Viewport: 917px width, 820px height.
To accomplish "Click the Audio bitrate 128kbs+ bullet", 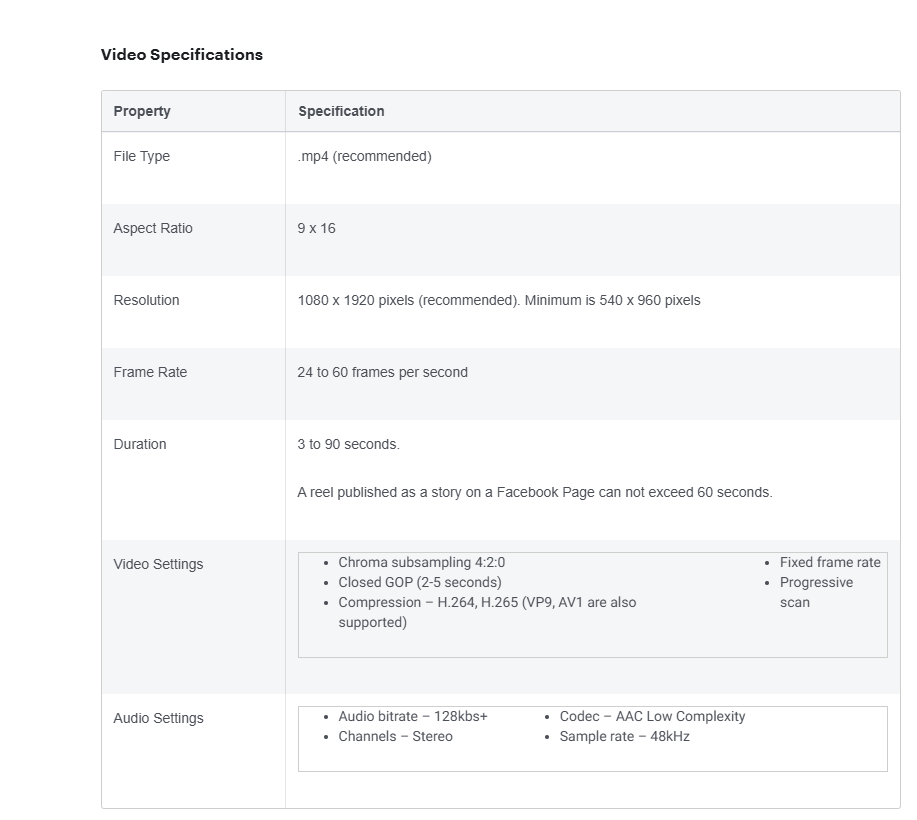I will point(413,716).
